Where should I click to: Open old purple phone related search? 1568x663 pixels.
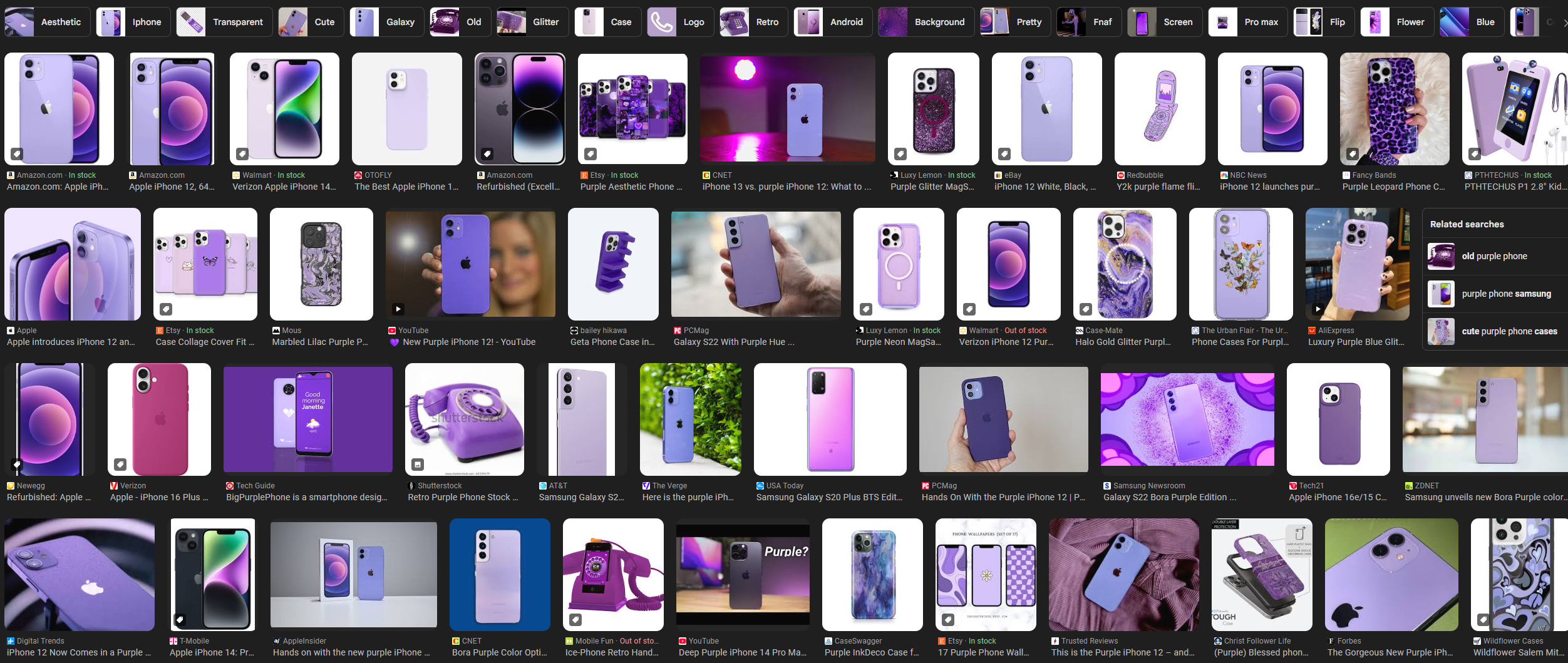pyautogui.click(x=1495, y=256)
